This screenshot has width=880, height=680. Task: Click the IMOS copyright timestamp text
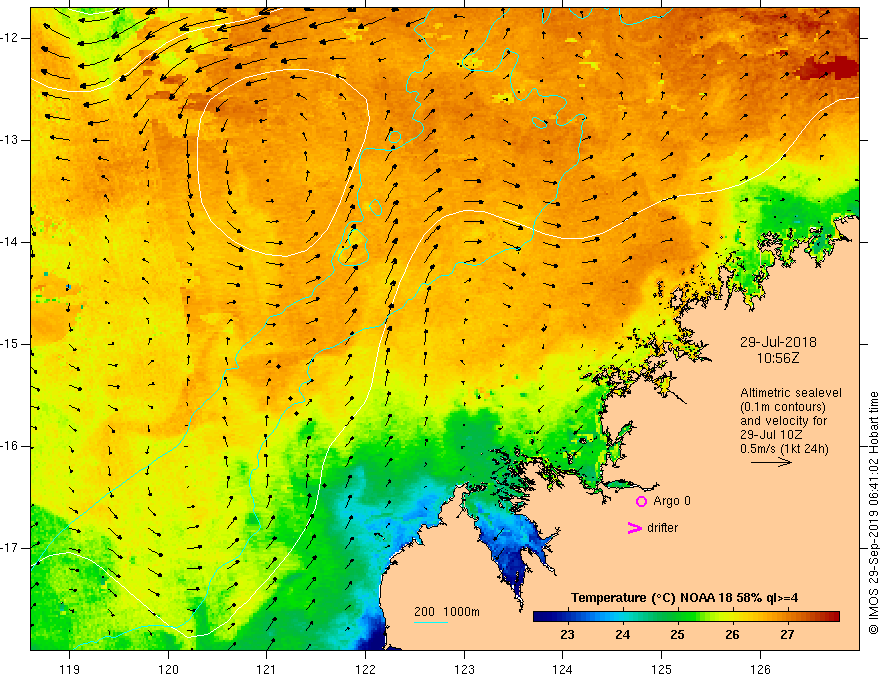(x=873, y=513)
